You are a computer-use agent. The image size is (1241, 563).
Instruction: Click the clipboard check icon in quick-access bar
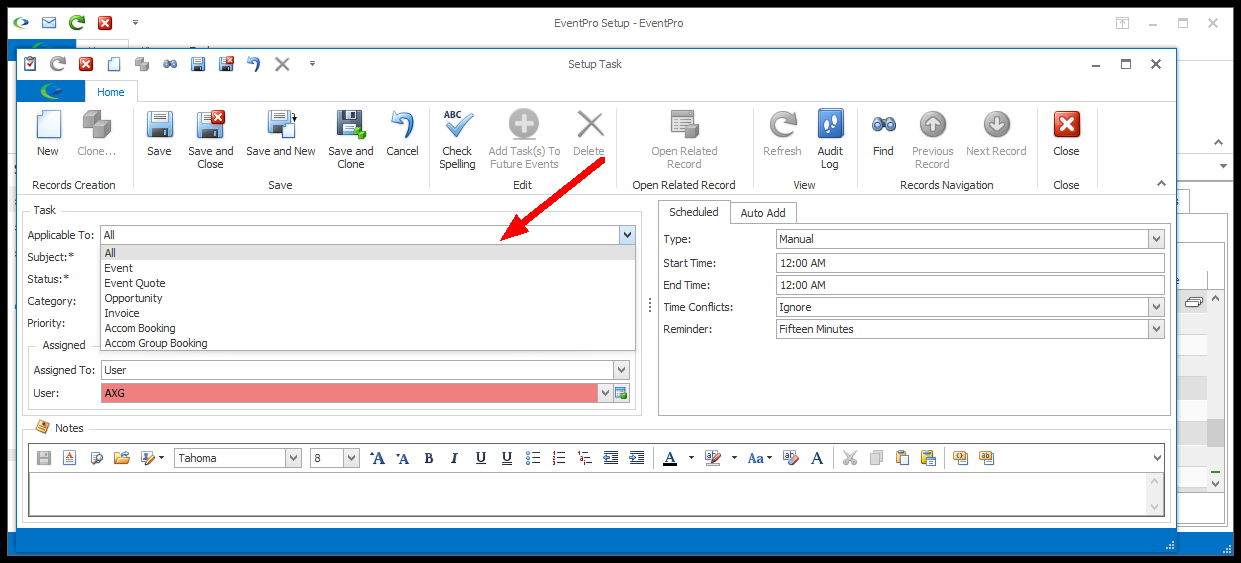30,63
